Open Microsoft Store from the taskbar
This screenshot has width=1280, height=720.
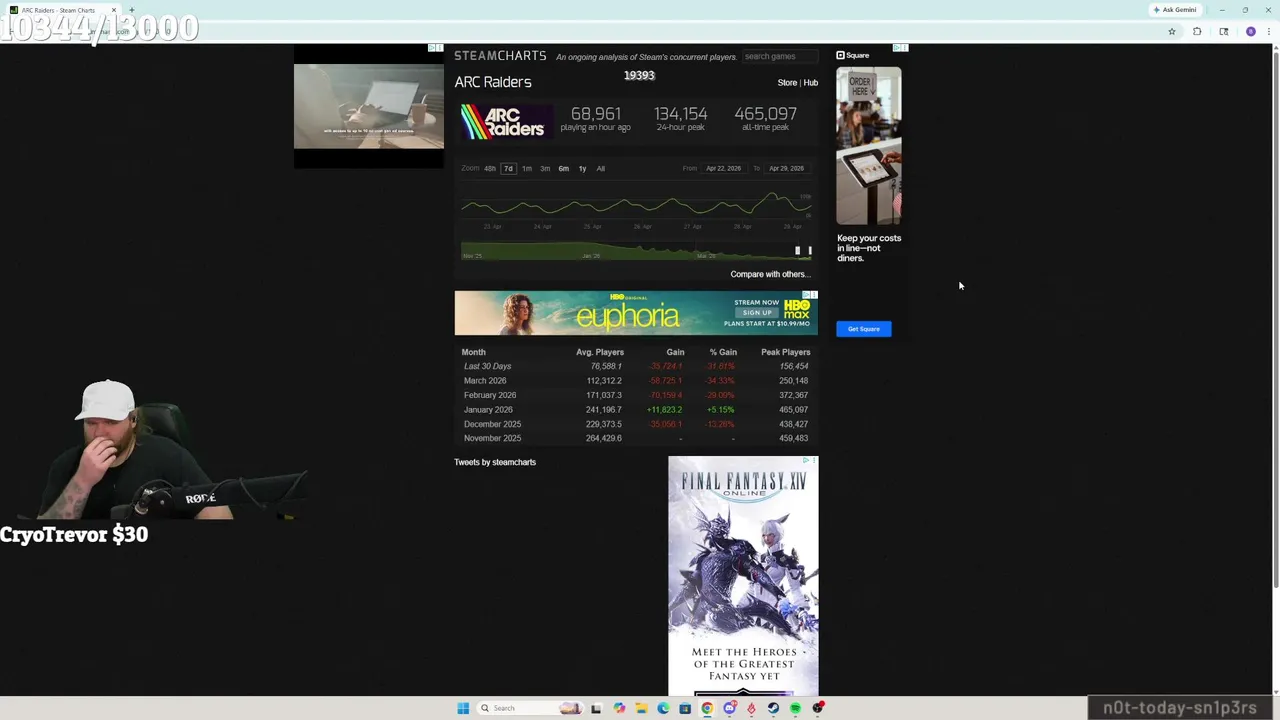tap(685, 708)
